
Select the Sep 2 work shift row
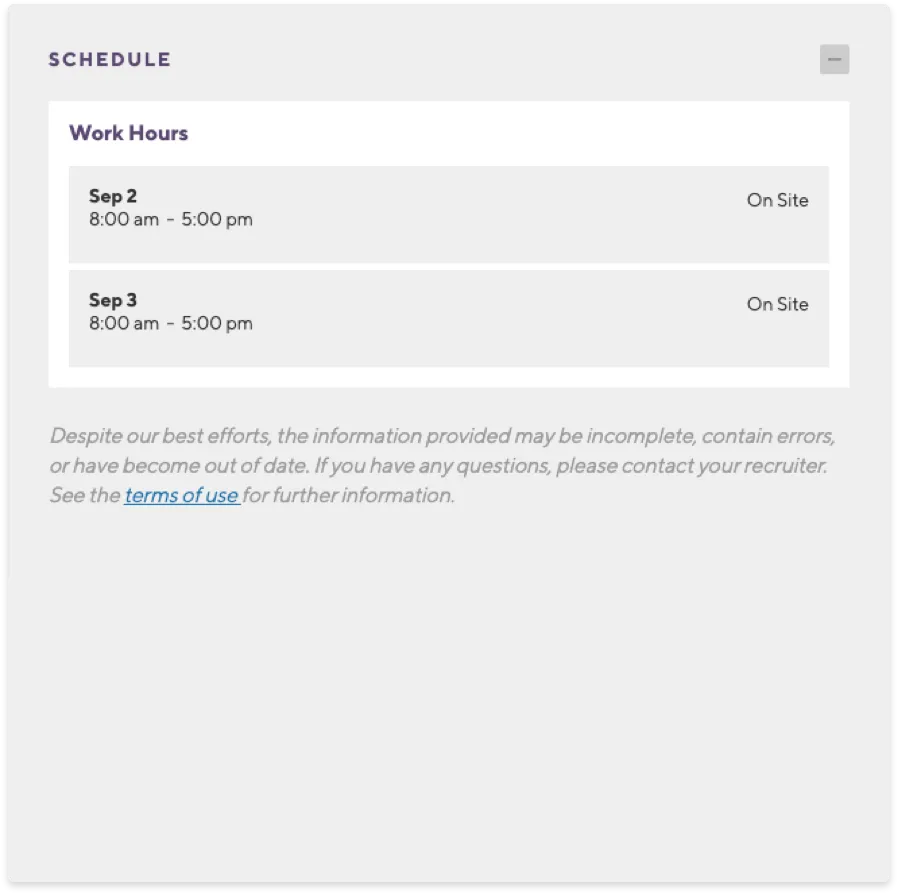448,214
